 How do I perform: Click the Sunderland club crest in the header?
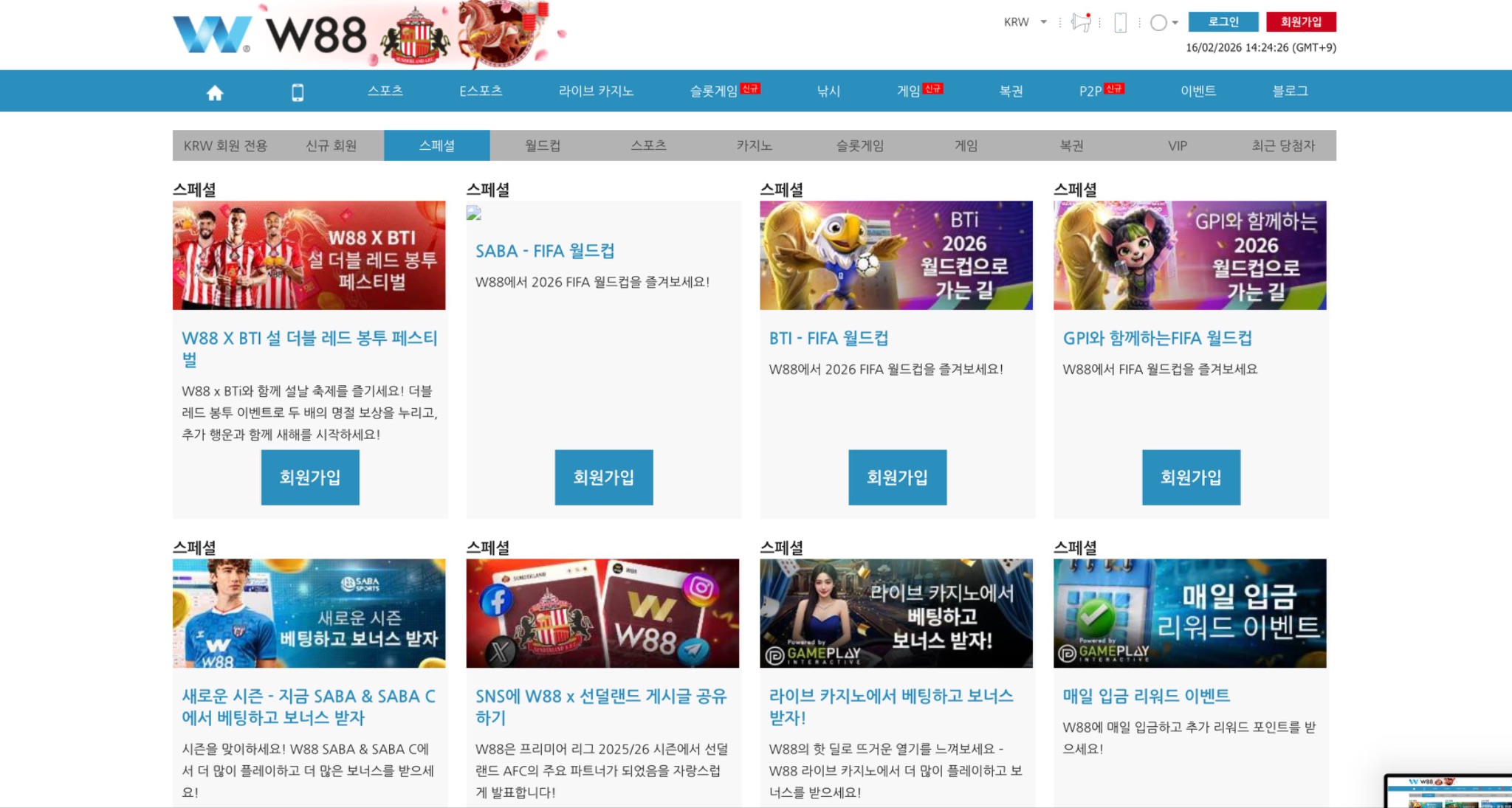pyautogui.click(x=415, y=35)
